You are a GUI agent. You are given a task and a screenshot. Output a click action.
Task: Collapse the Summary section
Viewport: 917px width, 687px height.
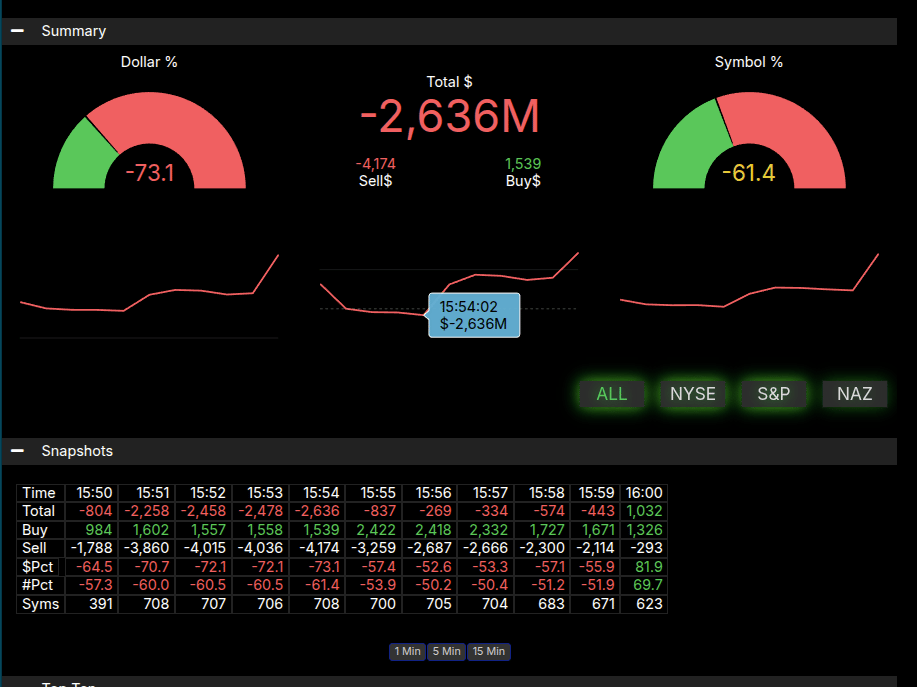[17, 31]
